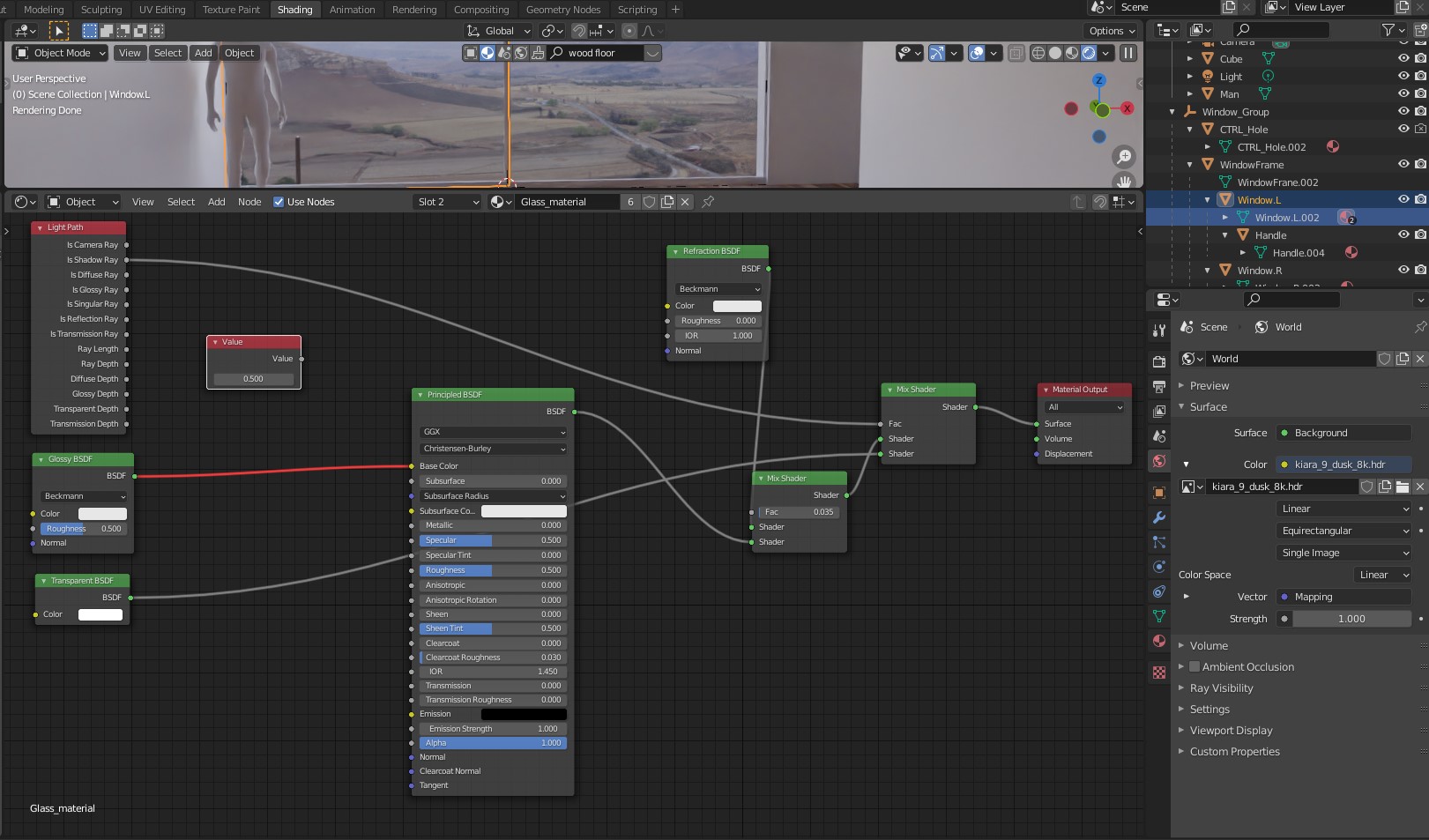
Task: Open View Layer properties tab
Action: tap(1159, 412)
